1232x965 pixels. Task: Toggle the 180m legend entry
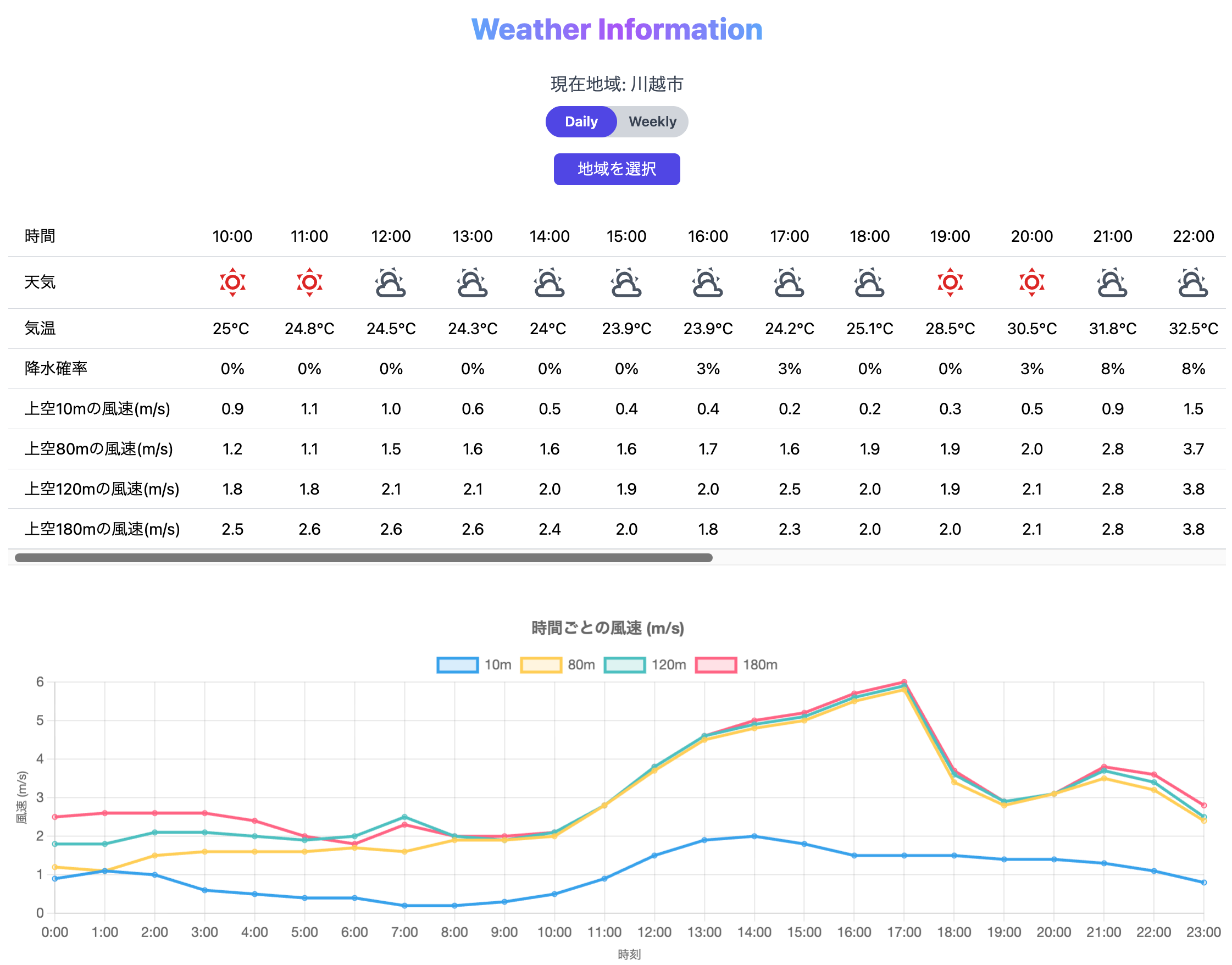pyautogui.click(x=737, y=665)
